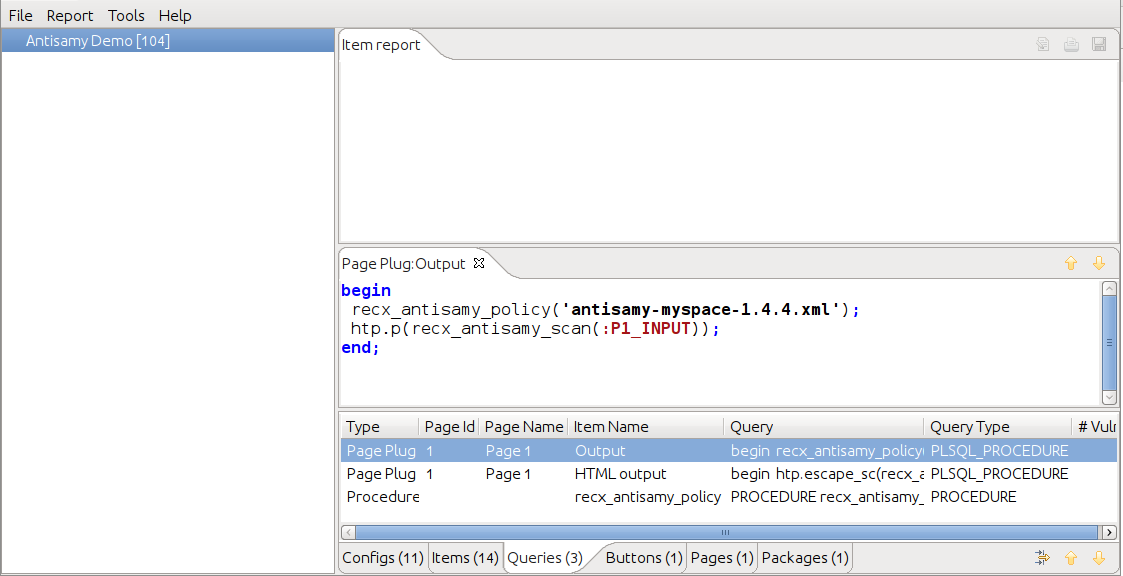This screenshot has height=576, width=1123.
Task: Open the Report menu
Action: (70, 15)
